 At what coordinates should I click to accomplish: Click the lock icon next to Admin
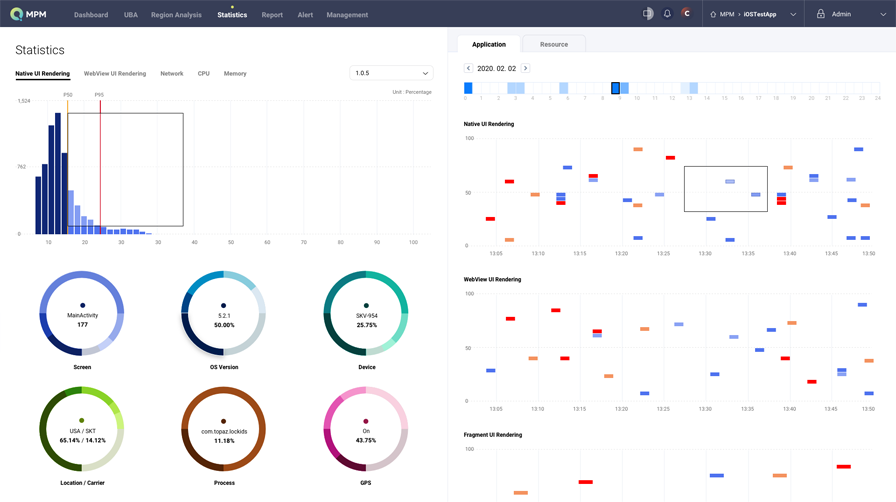(821, 14)
